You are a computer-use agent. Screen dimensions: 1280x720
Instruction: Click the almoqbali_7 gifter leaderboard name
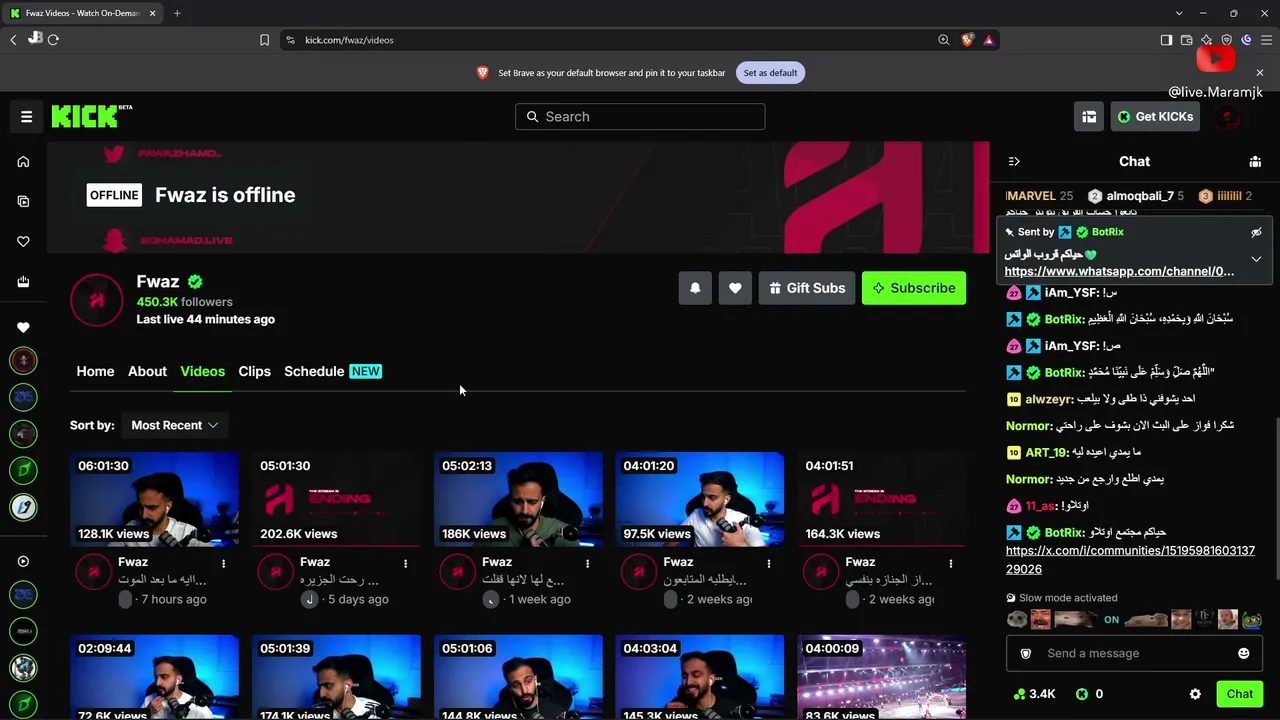(1139, 196)
